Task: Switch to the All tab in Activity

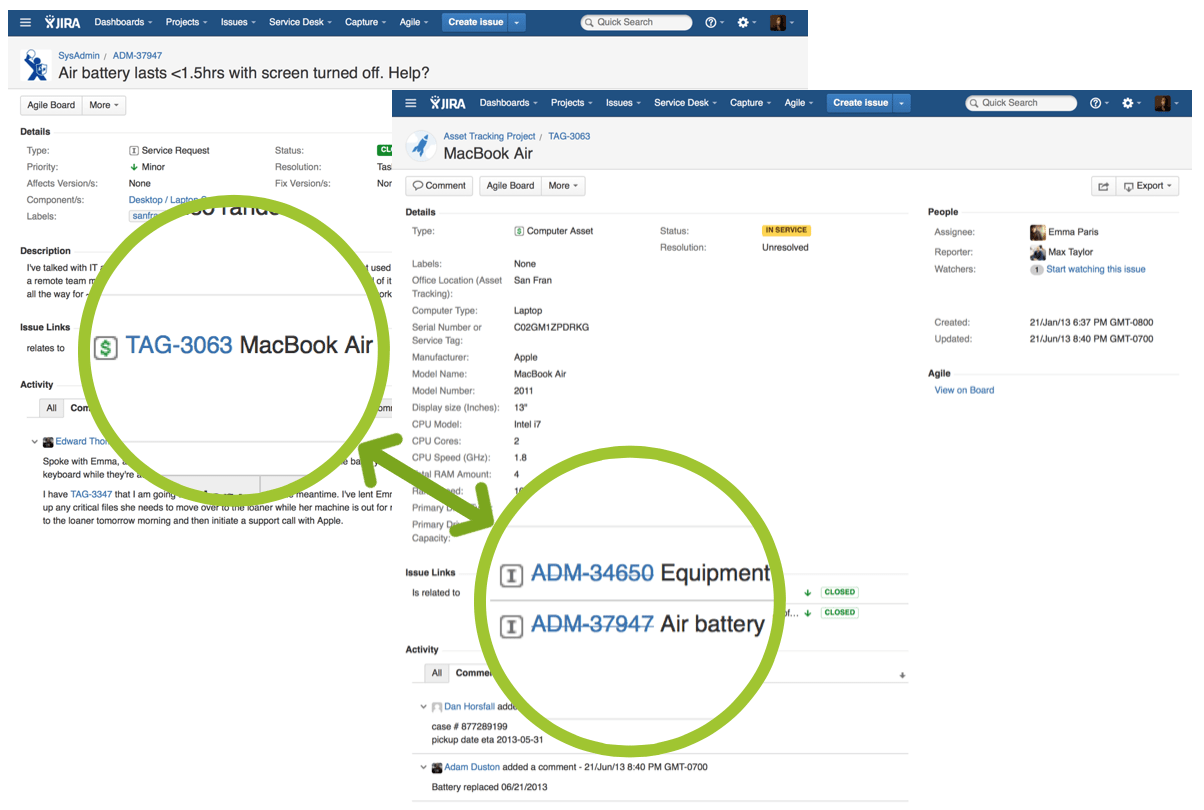Action: (x=436, y=672)
